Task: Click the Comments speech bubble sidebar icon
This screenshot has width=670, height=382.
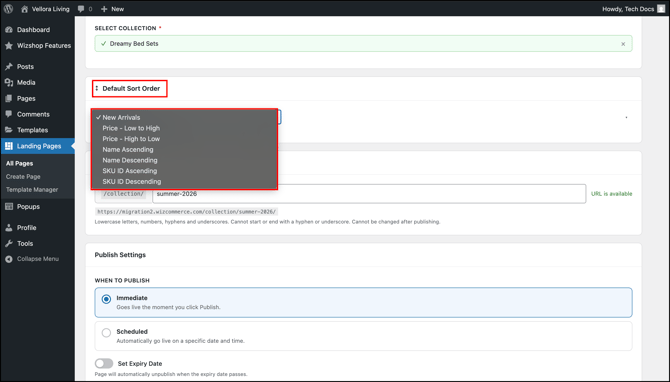Action: click(x=9, y=114)
